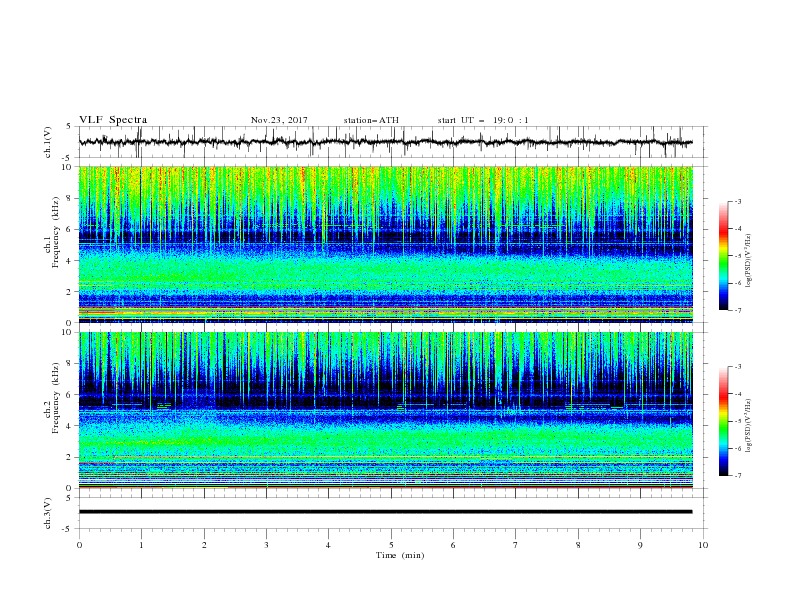The width and height of the screenshot is (792, 612).
Task: Click the flat ch.3 voltage trace
Action: pos(385,512)
